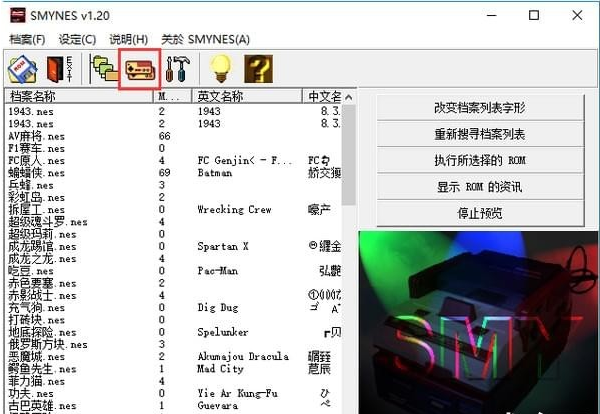Click the Dig Dug English name cell

coord(218,308)
